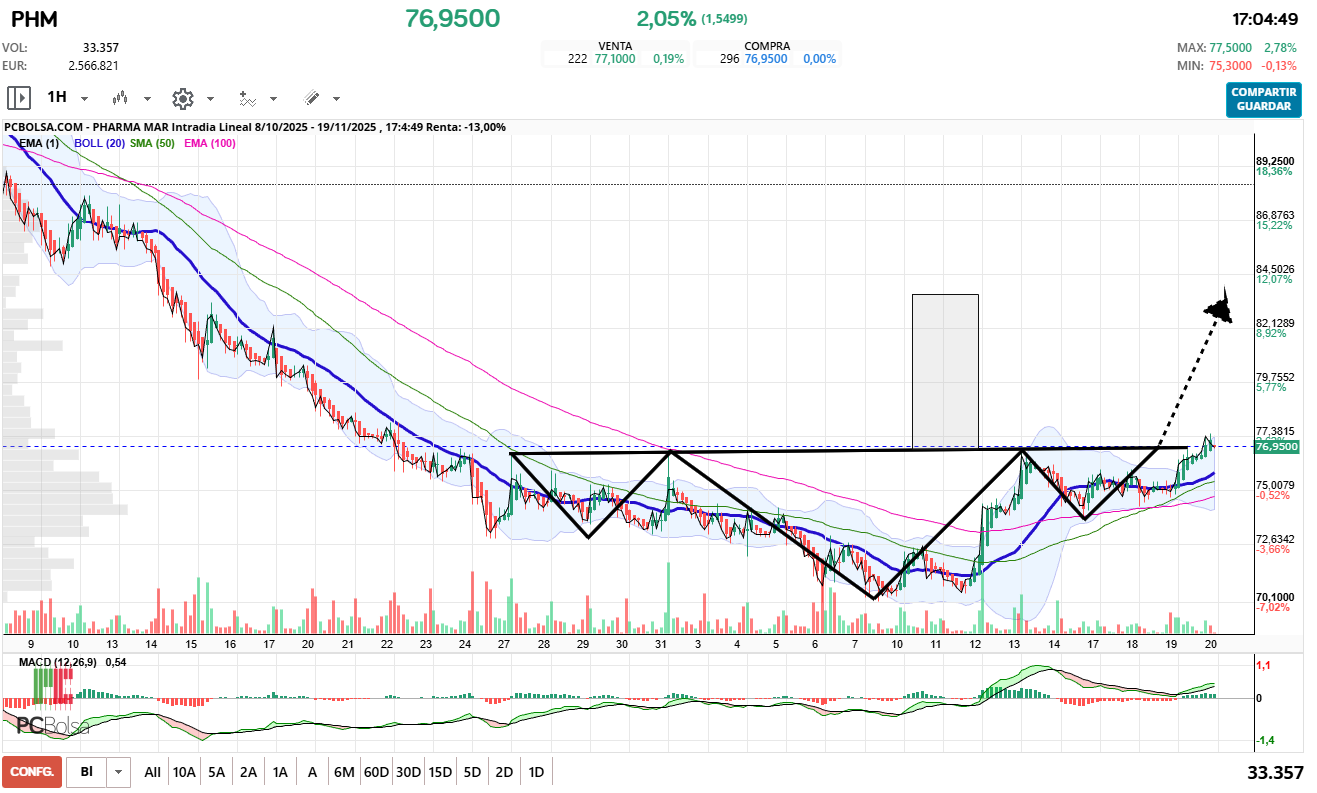Expand the indicators dropdown arrow
The height and width of the screenshot is (793, 1317).
[x=273, y=99]
